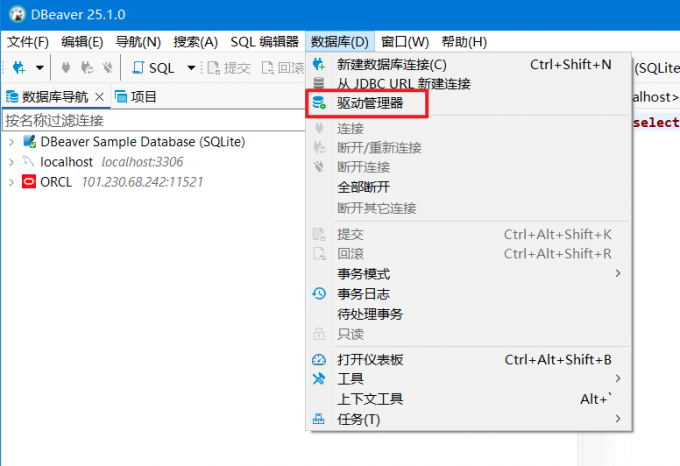This screenshot has width=680, height=466.
Task: Select DBeaver Sample Database (SQLite) connection
Action: (143, 142)
